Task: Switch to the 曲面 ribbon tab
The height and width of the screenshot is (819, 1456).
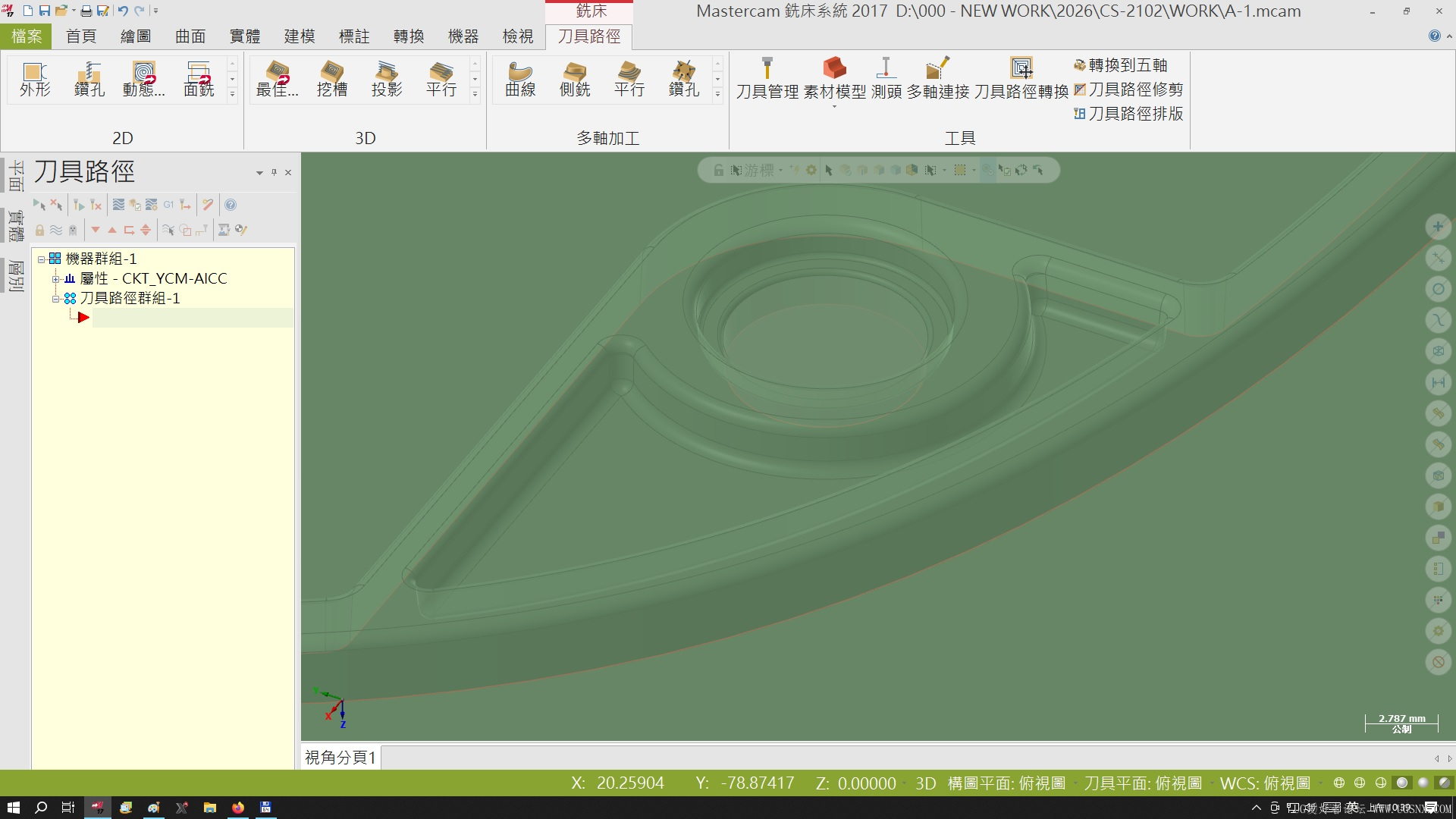Action: [x=190, y=36]
